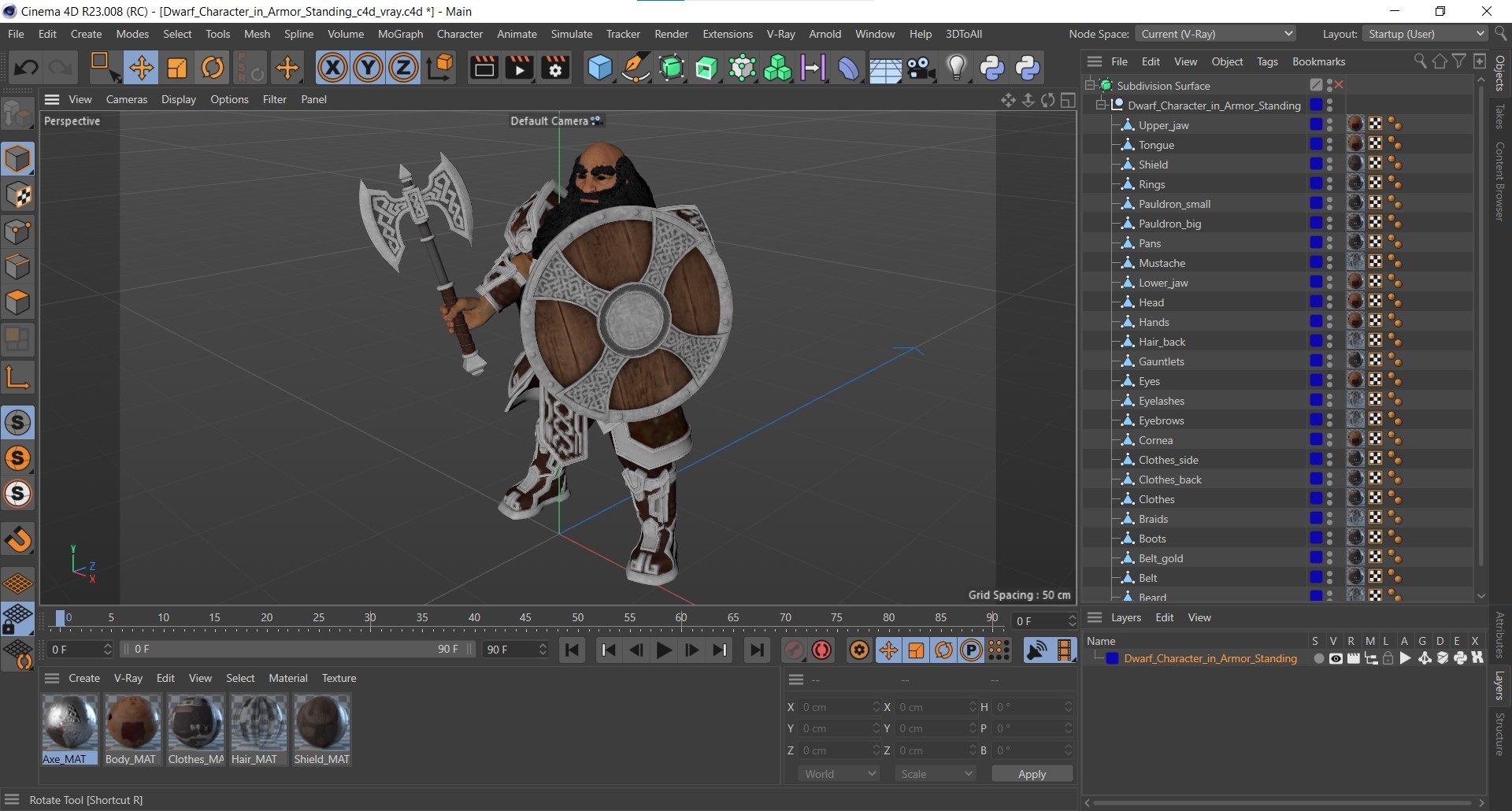Open the V-Ray menu
Image resolution: width=1512 pixels, height=811 pixels.
click(x=780, y=34)
